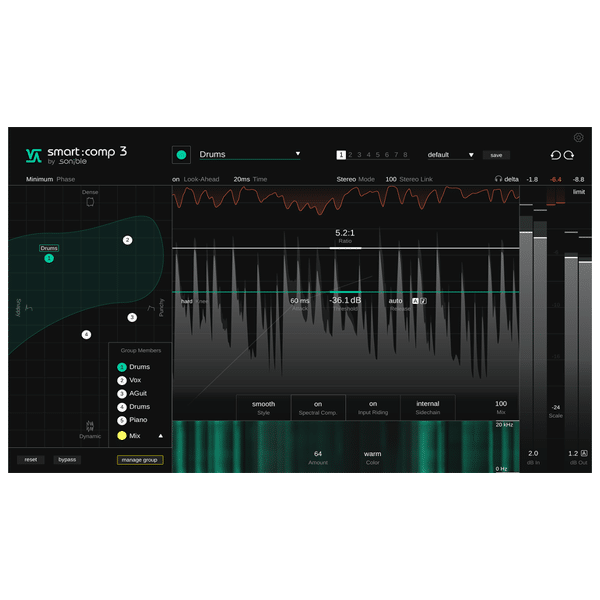600x600 pixels.
Task: Open the internal Sidechain selector
Action: [428, 408]
